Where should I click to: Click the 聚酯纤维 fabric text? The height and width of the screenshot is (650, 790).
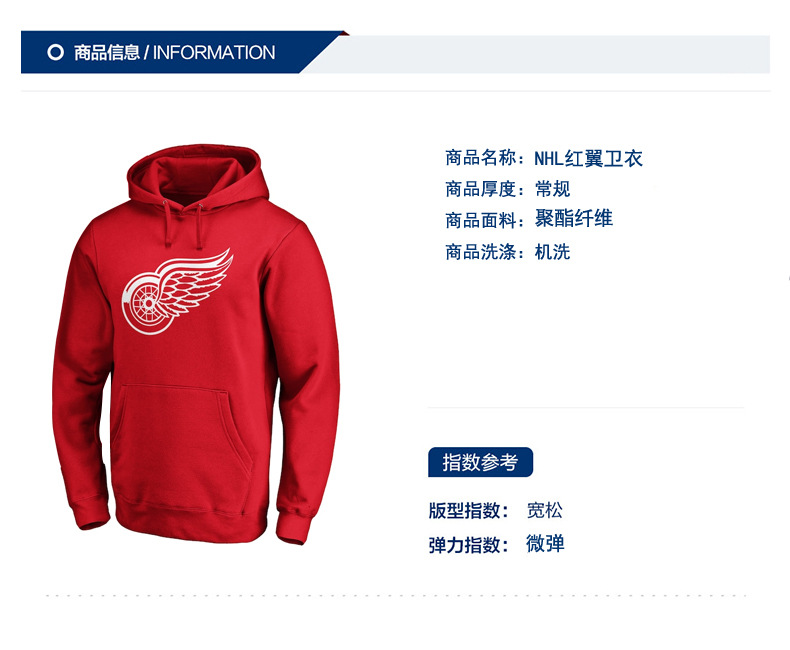click(573, 219)
